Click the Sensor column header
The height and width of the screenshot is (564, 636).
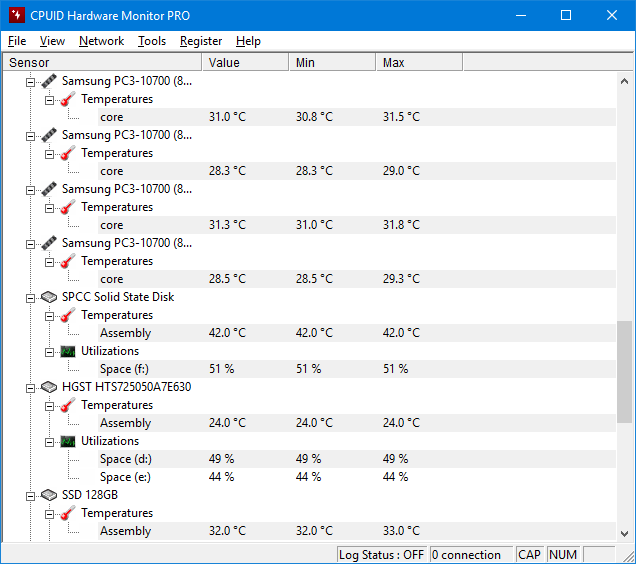coord(102,62)
